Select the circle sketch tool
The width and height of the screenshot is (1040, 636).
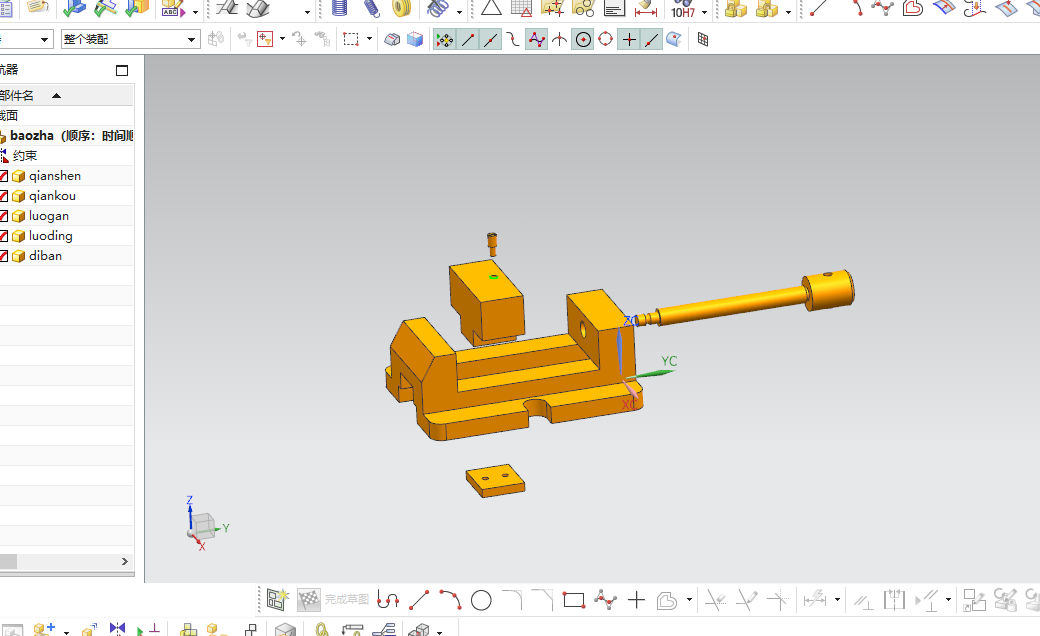click(x=481, y=600)
